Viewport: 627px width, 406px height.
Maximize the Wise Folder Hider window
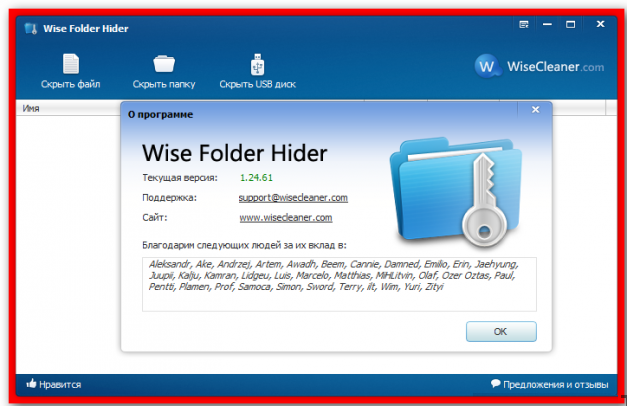571,24
